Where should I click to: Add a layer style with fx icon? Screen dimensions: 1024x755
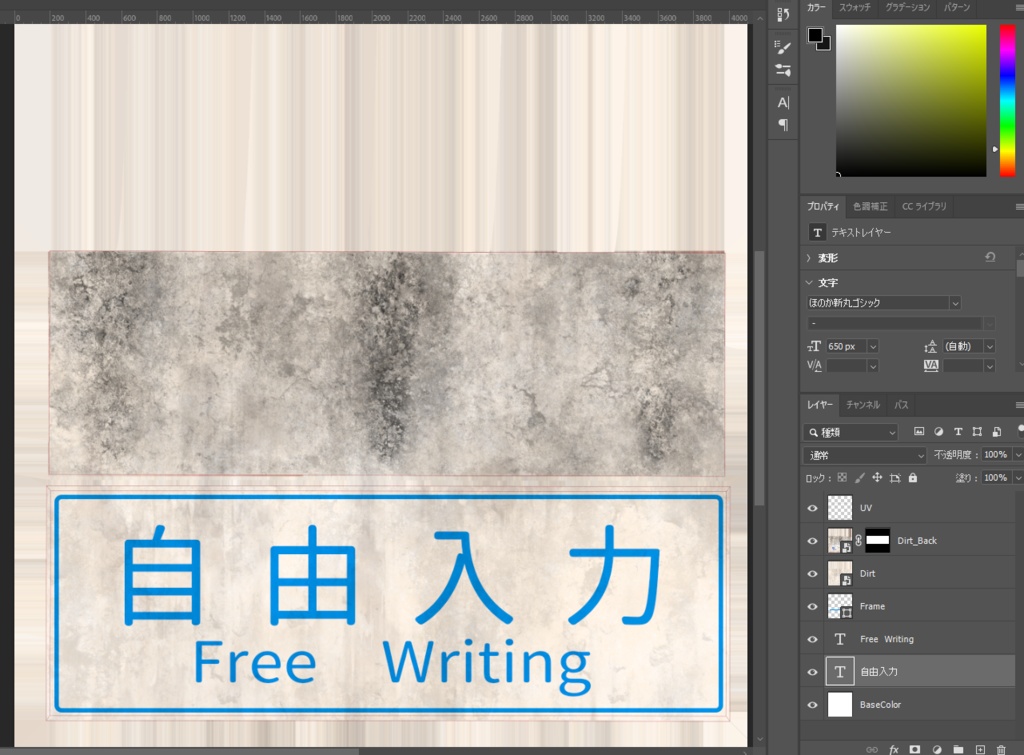pyautogui.click(x=893, y=749)
